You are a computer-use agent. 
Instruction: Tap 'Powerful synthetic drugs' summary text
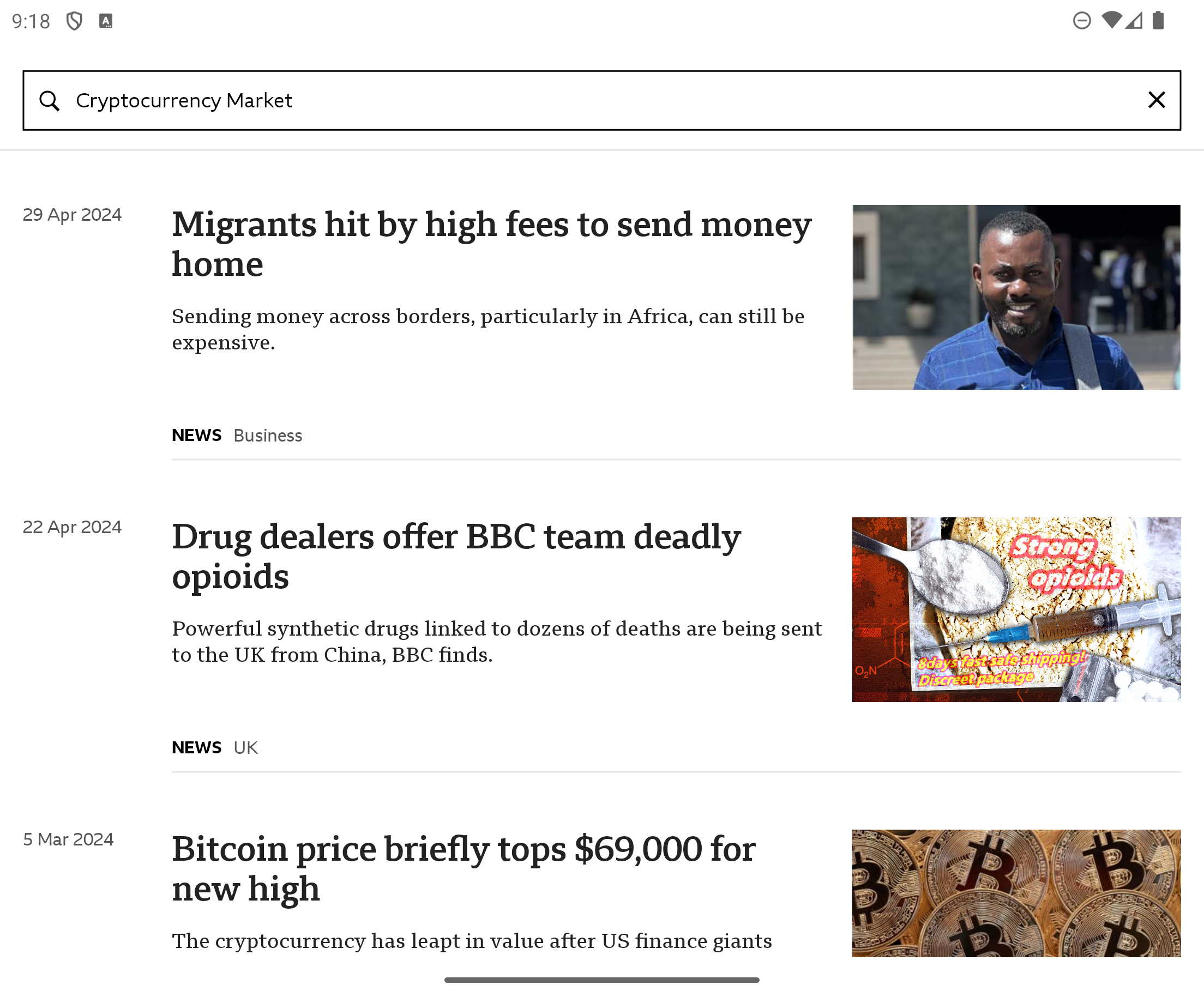(497, 642)
